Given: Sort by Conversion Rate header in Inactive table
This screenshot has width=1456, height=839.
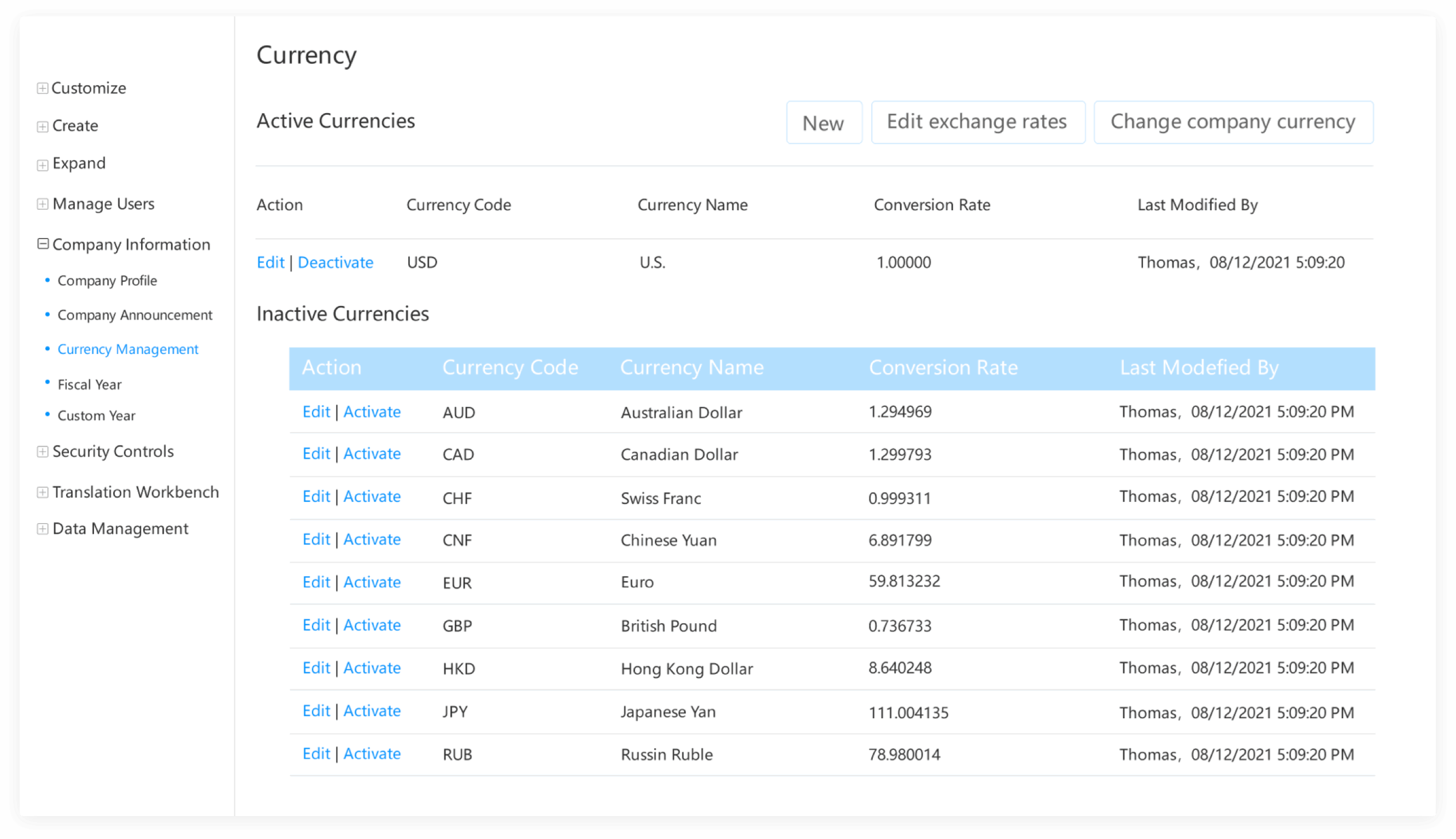Looking at the screenshot, I should (x=943, y=368).
